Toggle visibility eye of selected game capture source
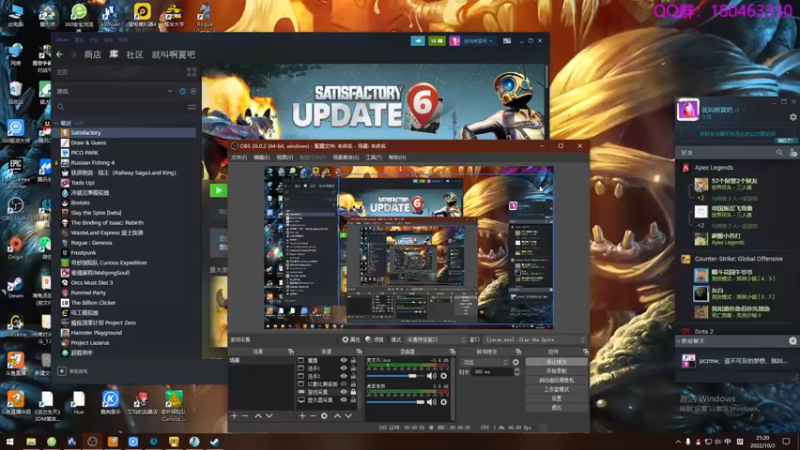Screen dimensions: 800x450 pos(343,392)
